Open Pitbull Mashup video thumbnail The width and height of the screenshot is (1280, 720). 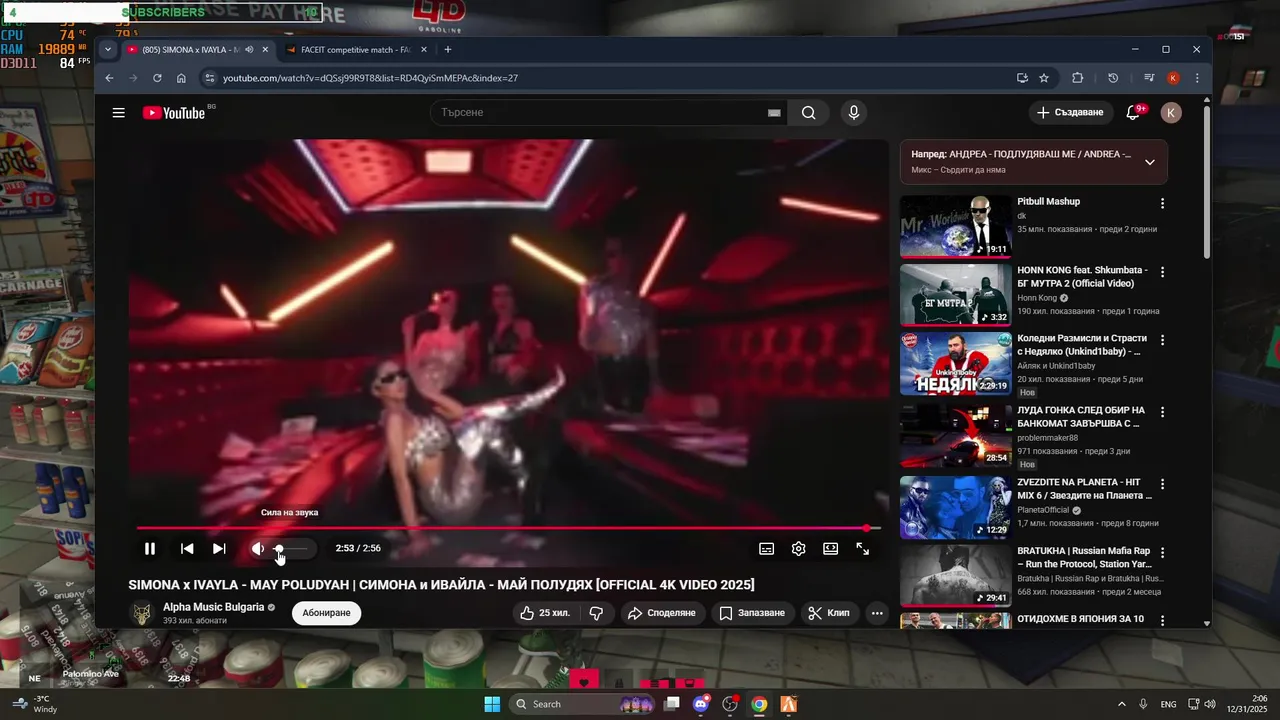point(956,227)
